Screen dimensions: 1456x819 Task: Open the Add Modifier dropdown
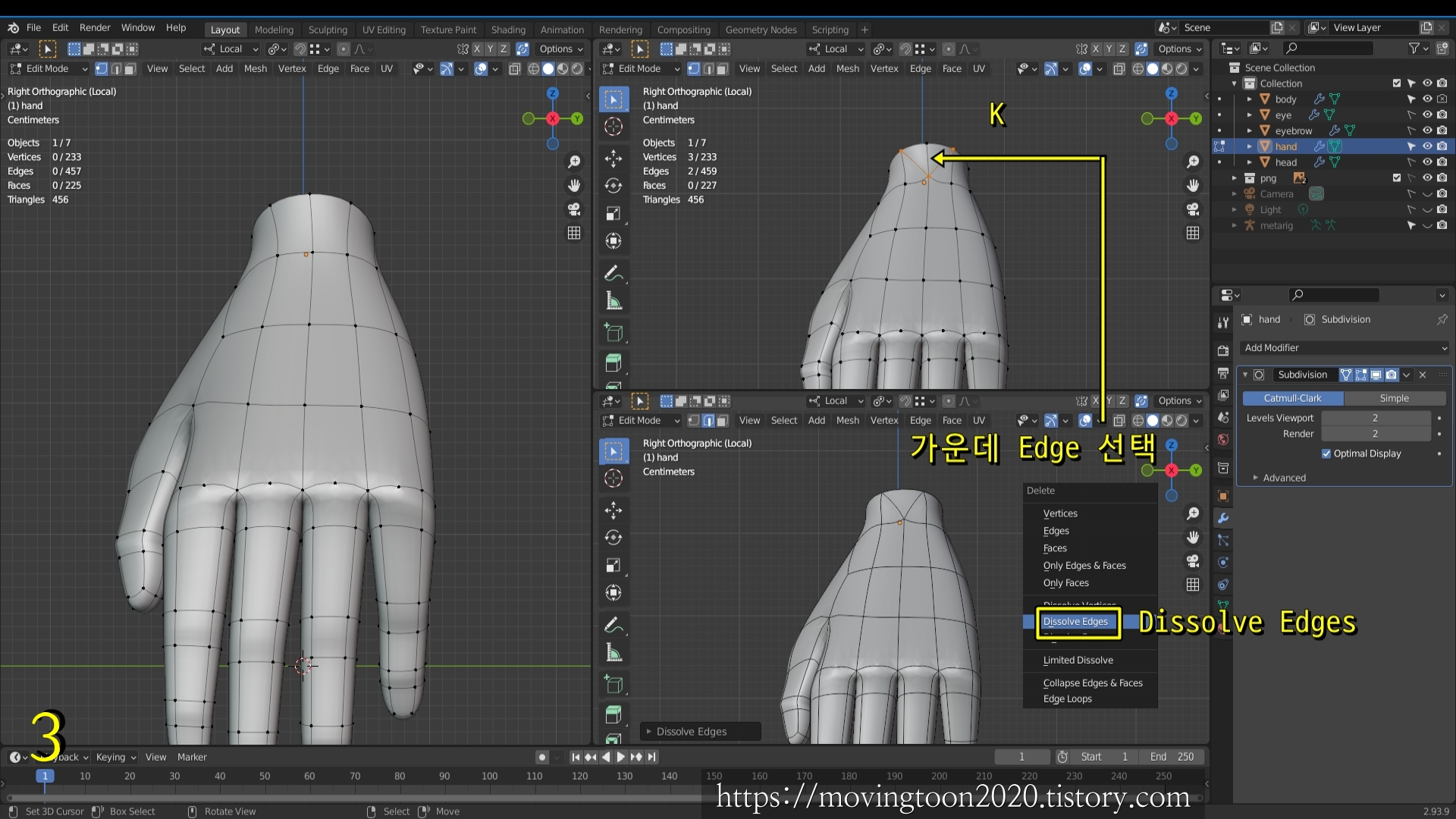pos(1345,348)
